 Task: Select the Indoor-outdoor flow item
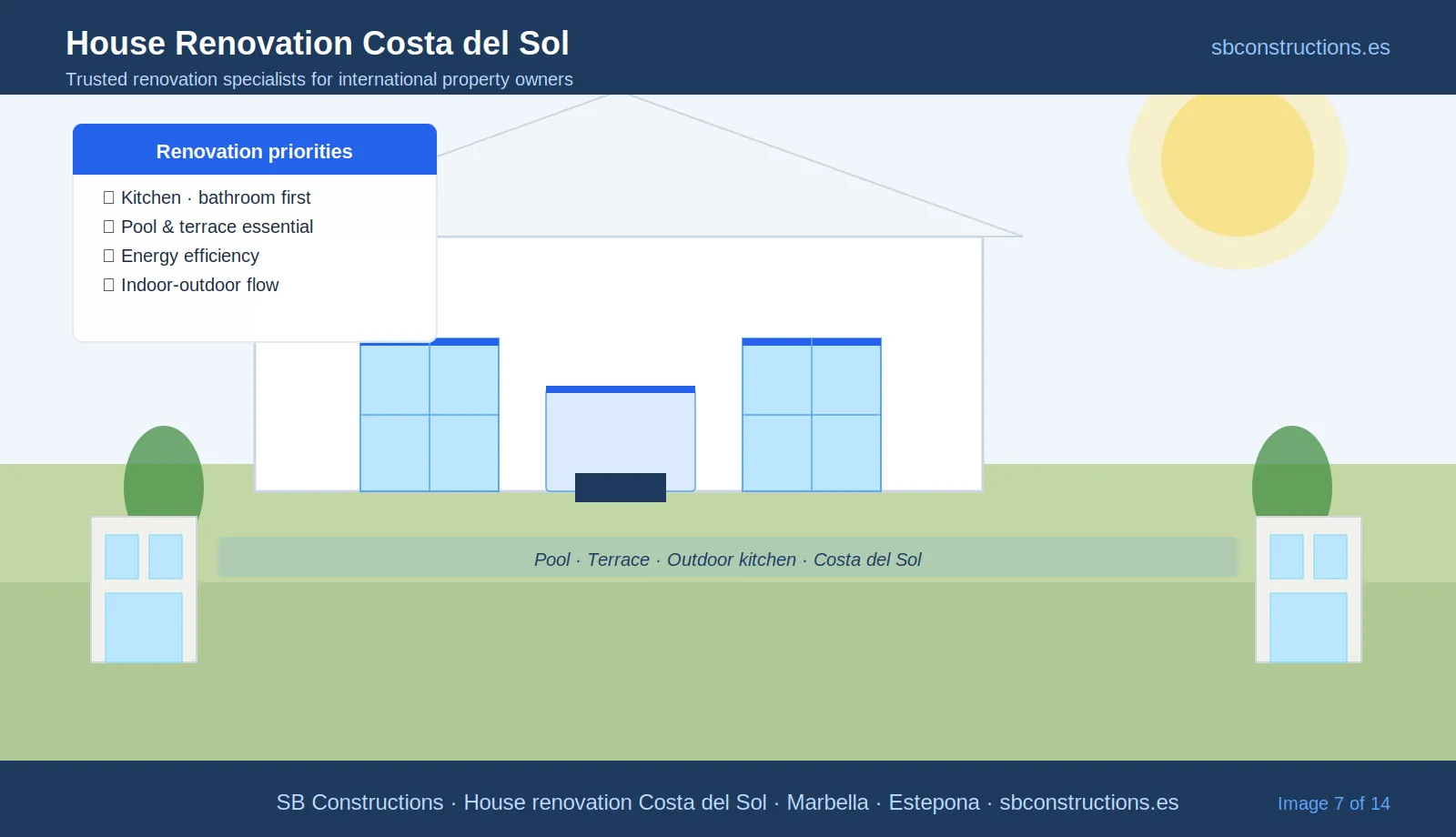(x=191, y=285)
